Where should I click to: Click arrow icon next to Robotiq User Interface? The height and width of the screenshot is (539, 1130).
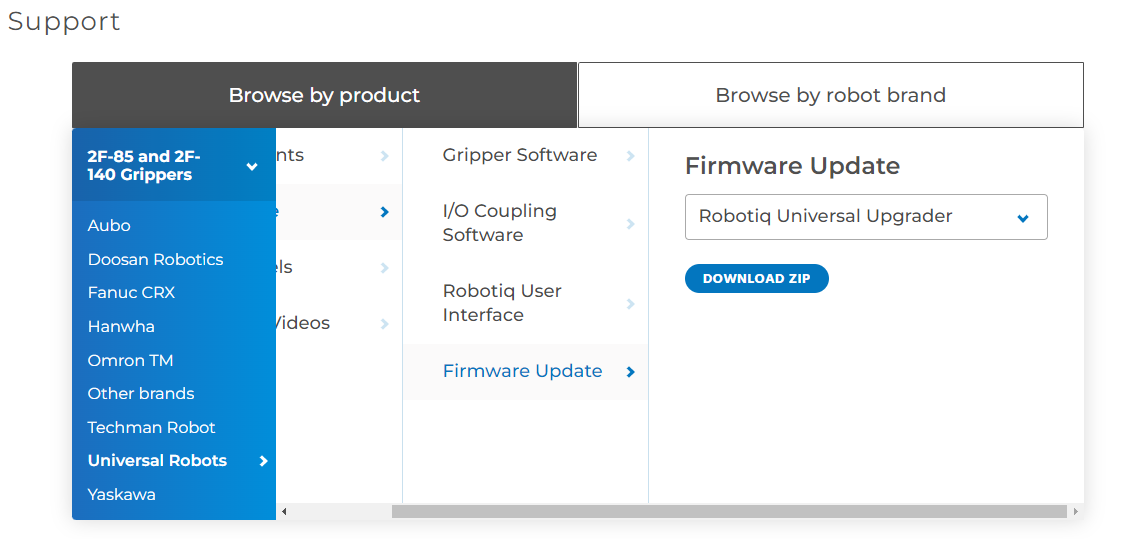tap(631, 304)
